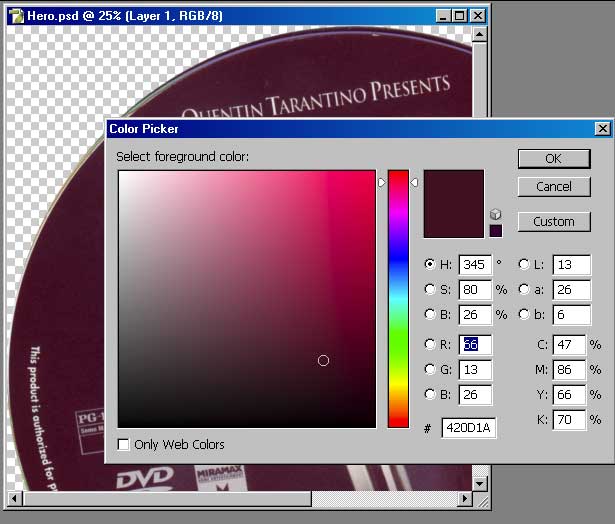The height and width of the screenshot is (524, 615).
Task: Select the Lab a radio button
Action: (524, 289)
